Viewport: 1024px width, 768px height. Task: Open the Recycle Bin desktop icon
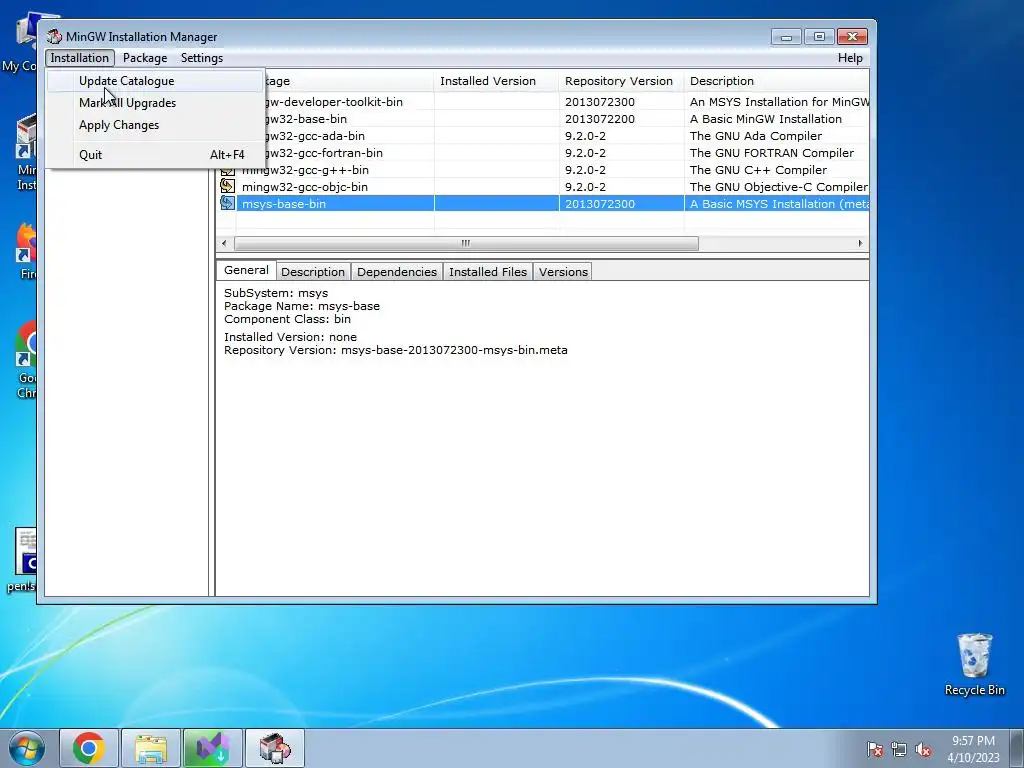(x=974, y=664)
